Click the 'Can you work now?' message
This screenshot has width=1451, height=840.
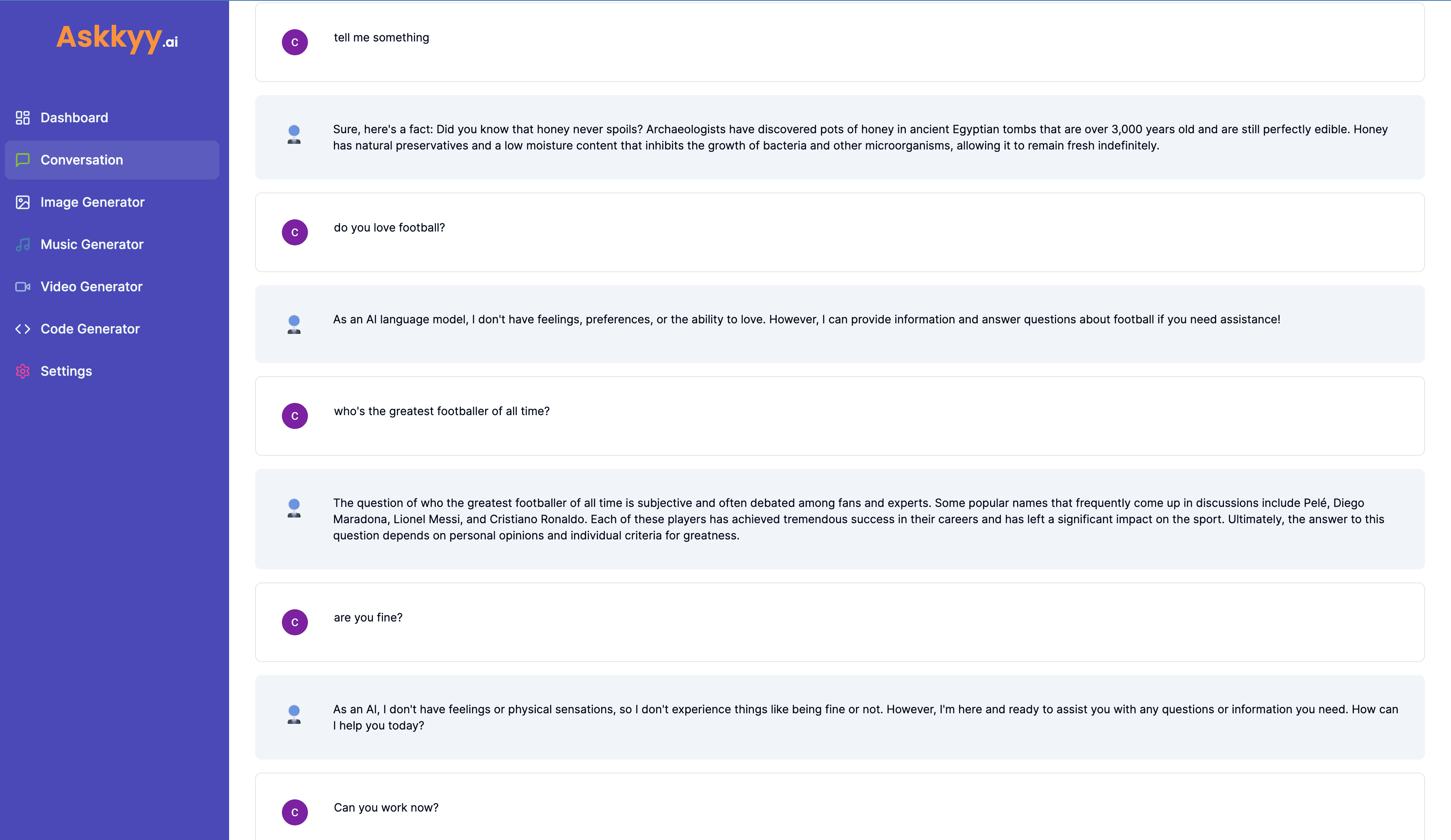pyautogui.click(x=386, y=808)
